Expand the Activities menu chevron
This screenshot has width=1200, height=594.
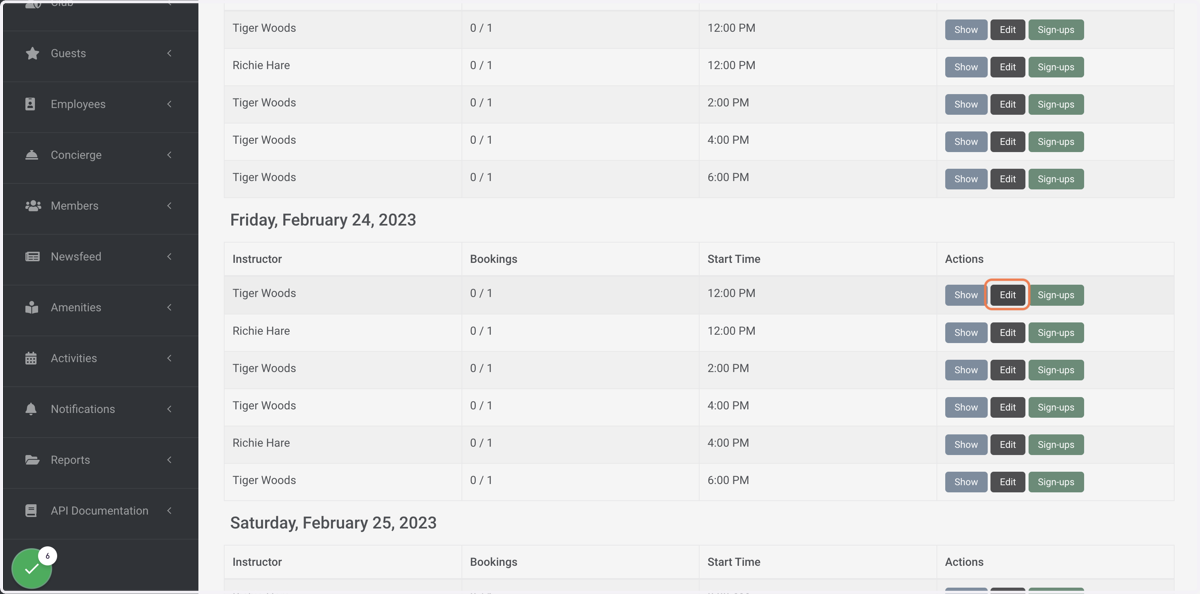169,358
